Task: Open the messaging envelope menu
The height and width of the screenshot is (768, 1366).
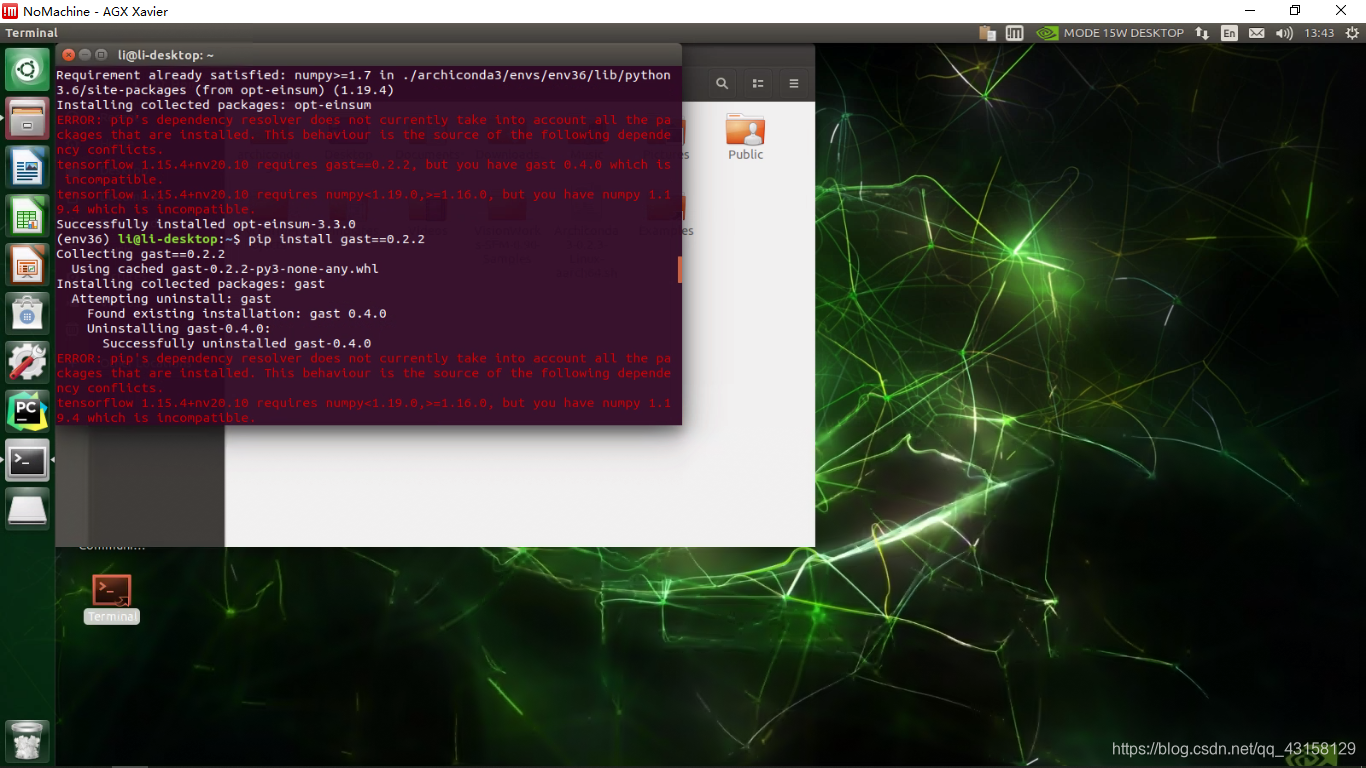Action: 1256,32
